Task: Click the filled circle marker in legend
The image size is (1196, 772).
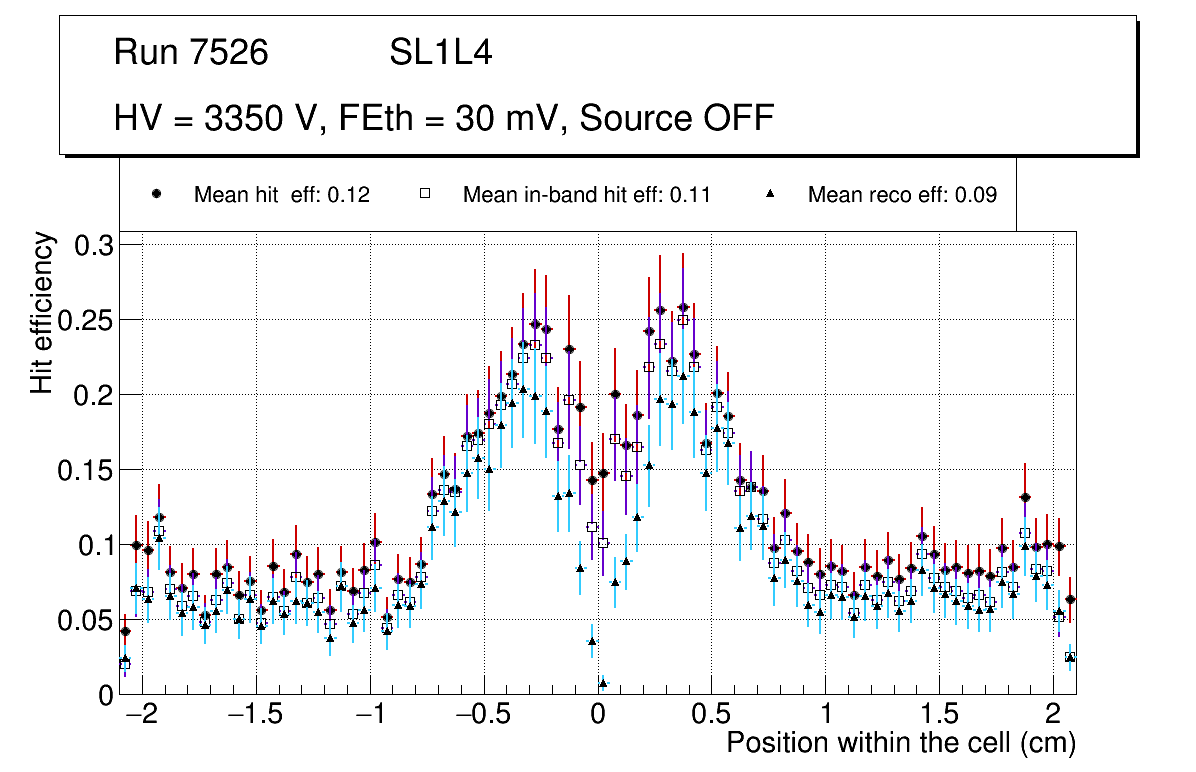Action: tap(157, 195)
